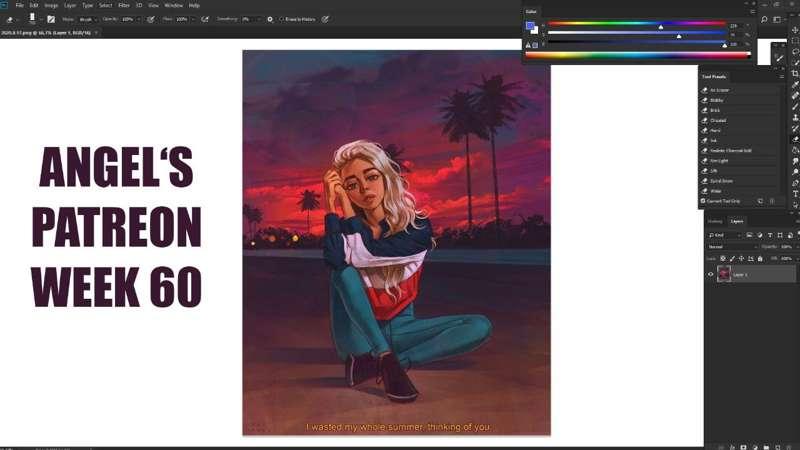This screenshot has width=800, height=450.
Task: Toggle the brush settings panel icon
Action: click(51, 19)
